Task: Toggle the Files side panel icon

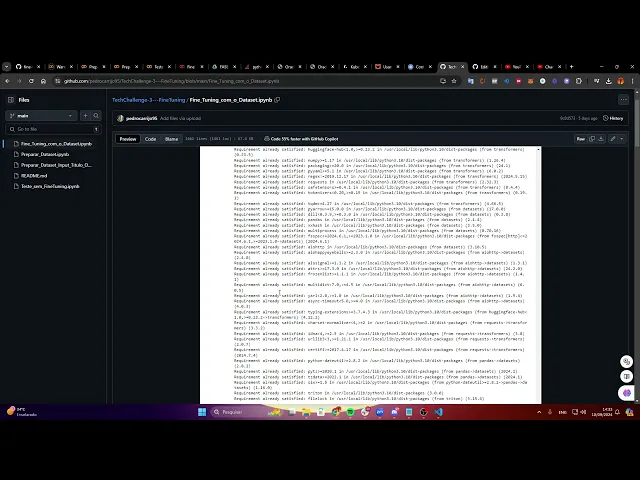Action: 11,100
